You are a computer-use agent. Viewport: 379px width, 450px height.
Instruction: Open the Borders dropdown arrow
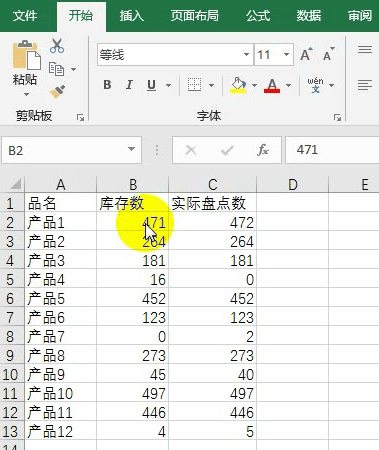point(211,85)
